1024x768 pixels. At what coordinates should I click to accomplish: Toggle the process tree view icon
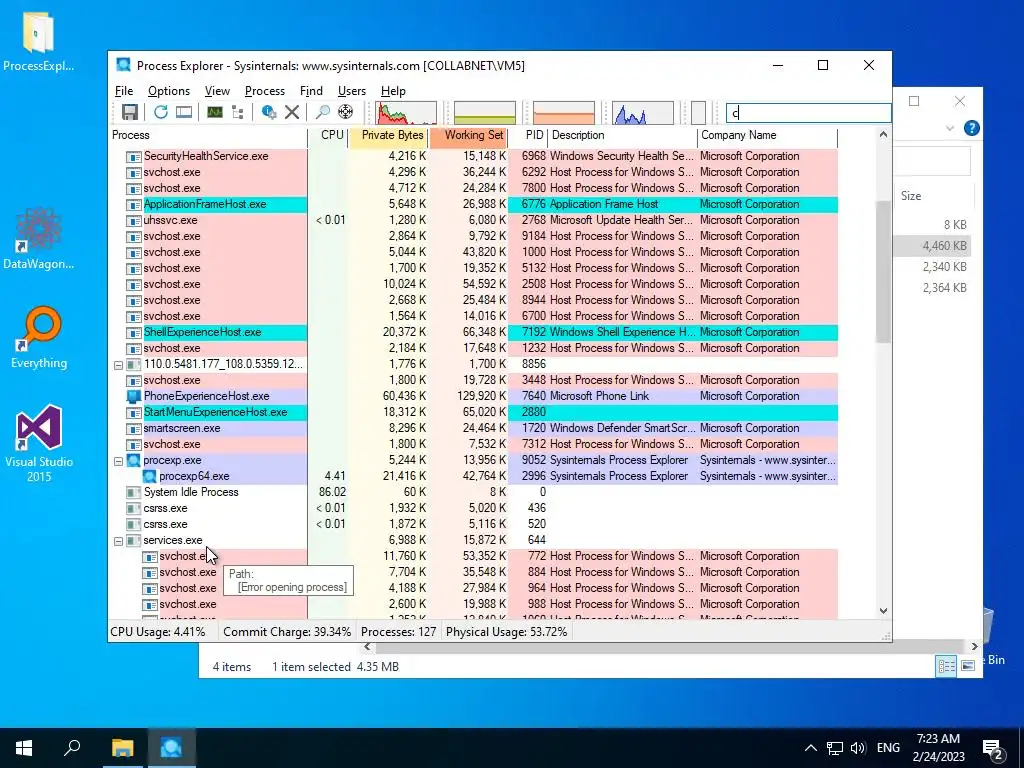click(238, 112)
